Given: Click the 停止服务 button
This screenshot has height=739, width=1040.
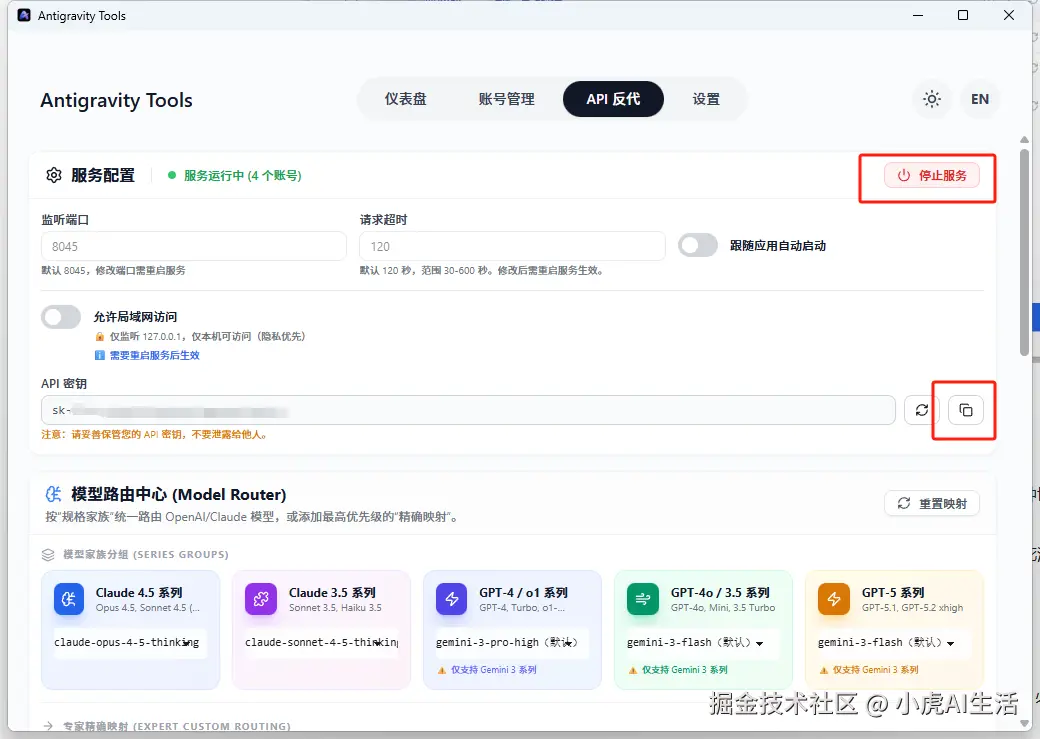Looking at the screenshot, I should pos(932,176).
